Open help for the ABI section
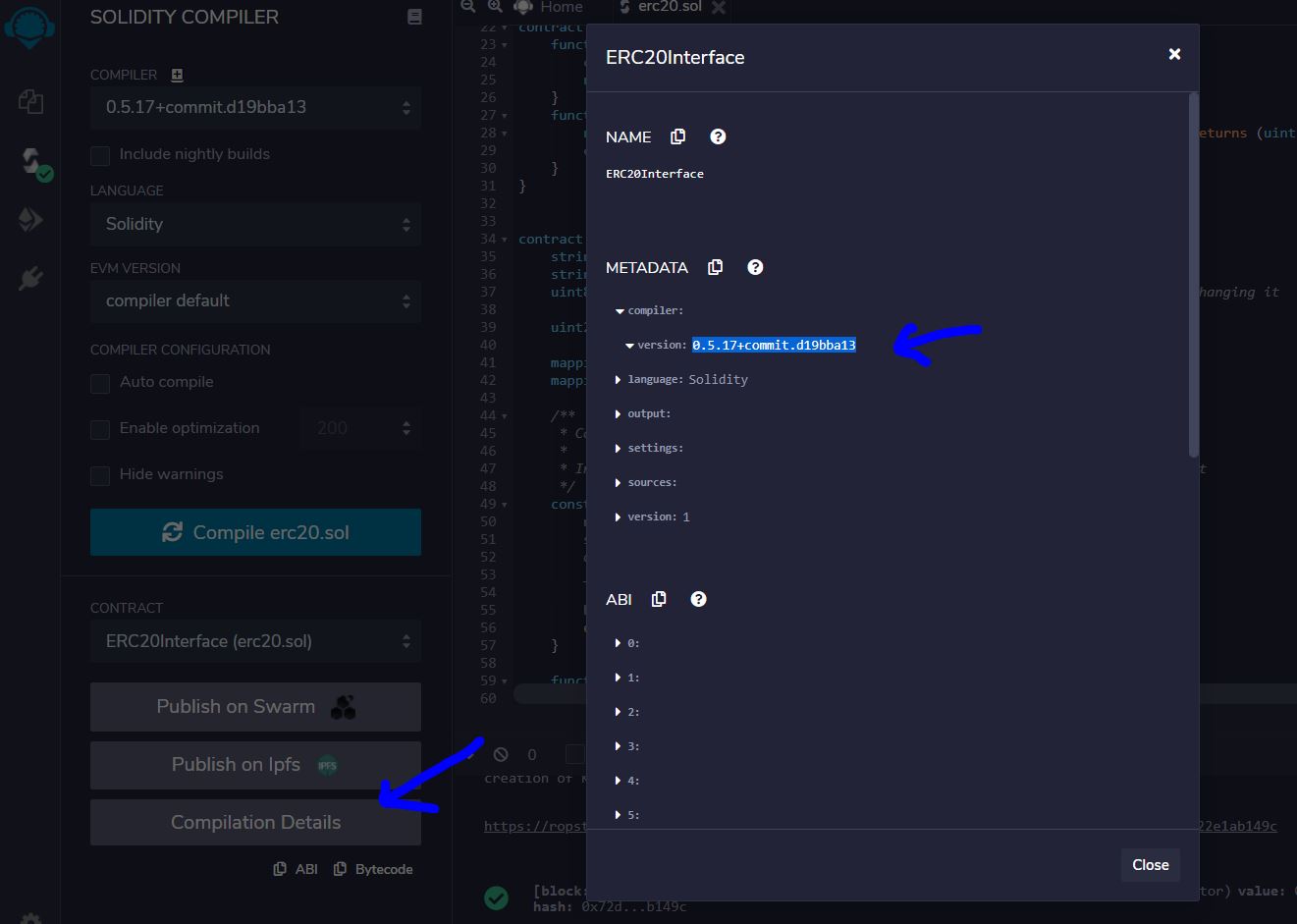The image size is (1297, 924). coord(698,599)
